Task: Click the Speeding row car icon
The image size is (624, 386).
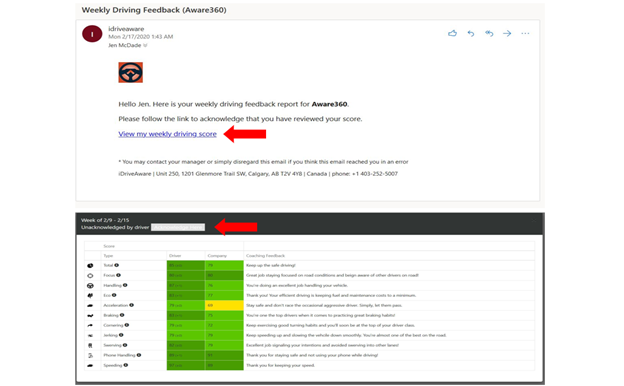Action: 90,365
